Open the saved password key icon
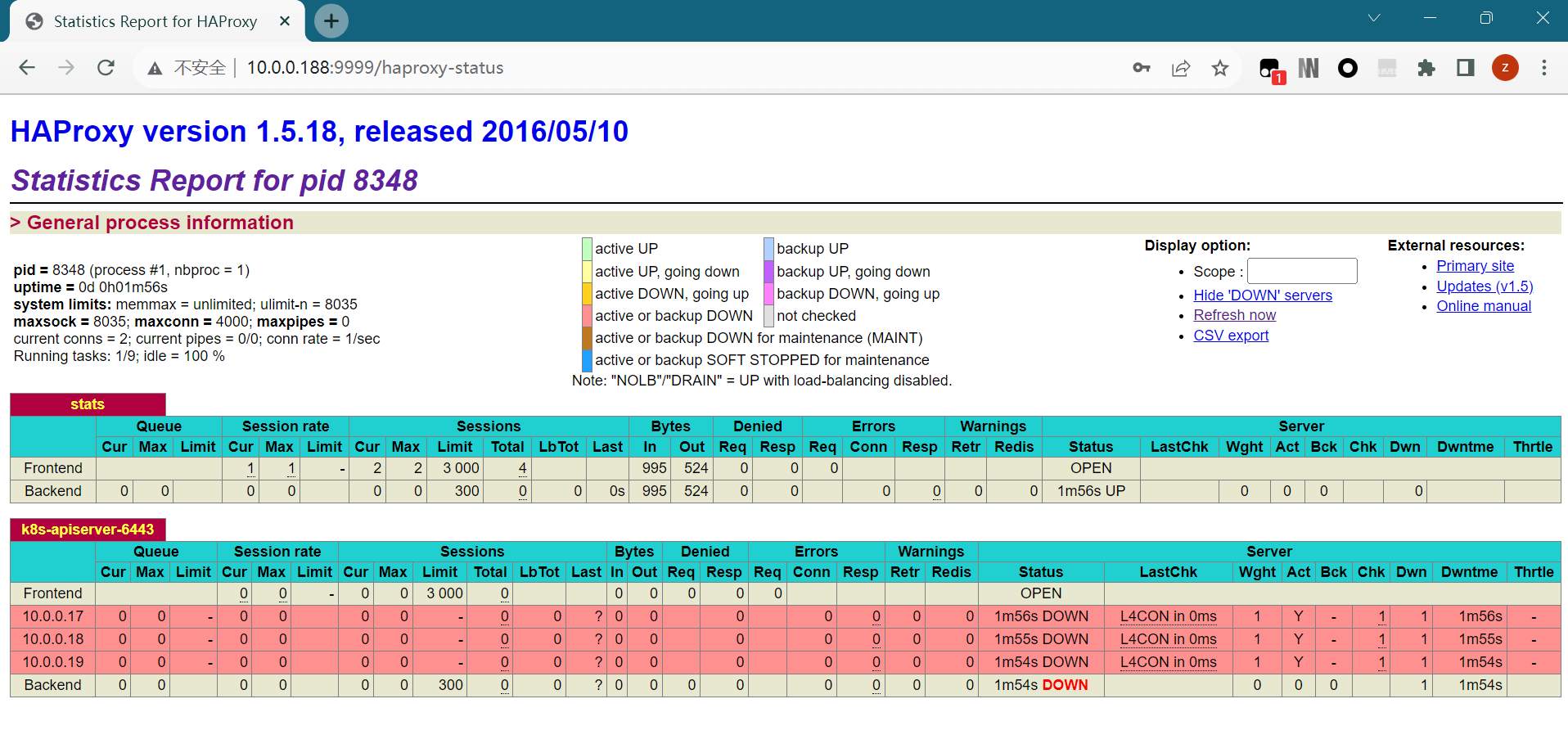 (1142, 68)
